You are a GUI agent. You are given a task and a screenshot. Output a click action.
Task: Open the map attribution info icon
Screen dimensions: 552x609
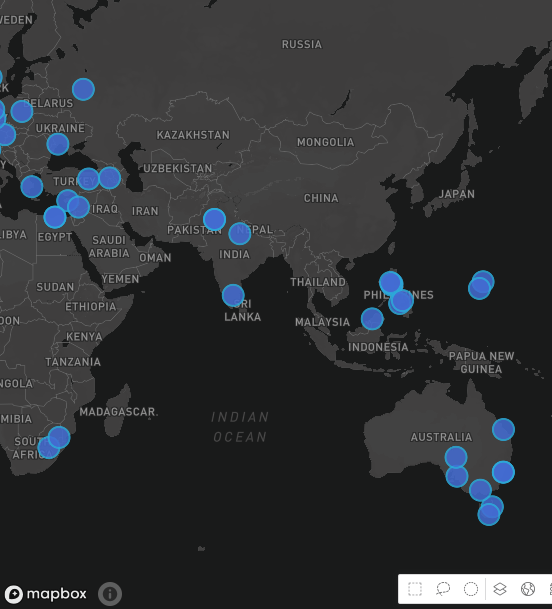(110, 593)
